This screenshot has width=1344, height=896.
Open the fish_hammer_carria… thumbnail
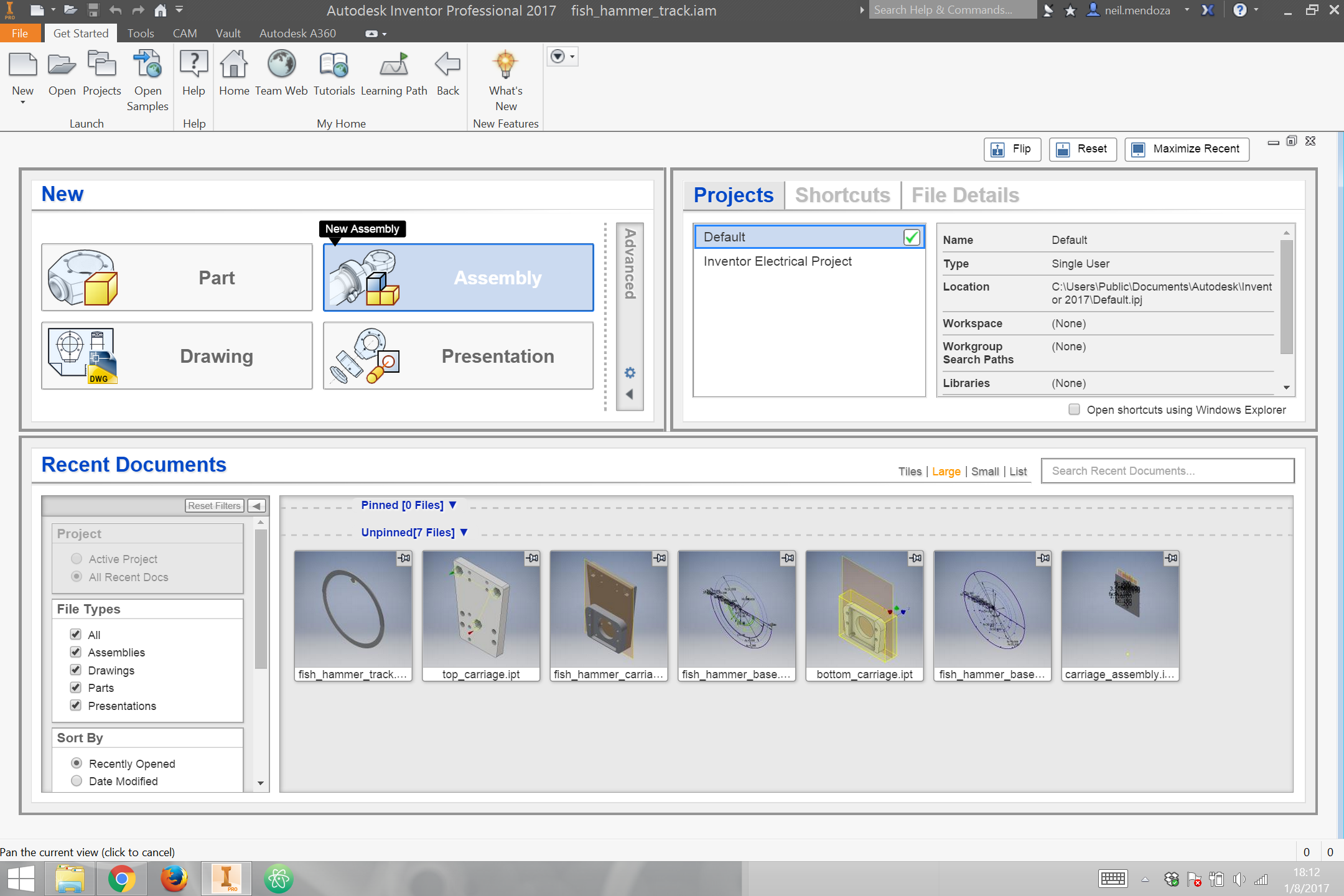609,616
